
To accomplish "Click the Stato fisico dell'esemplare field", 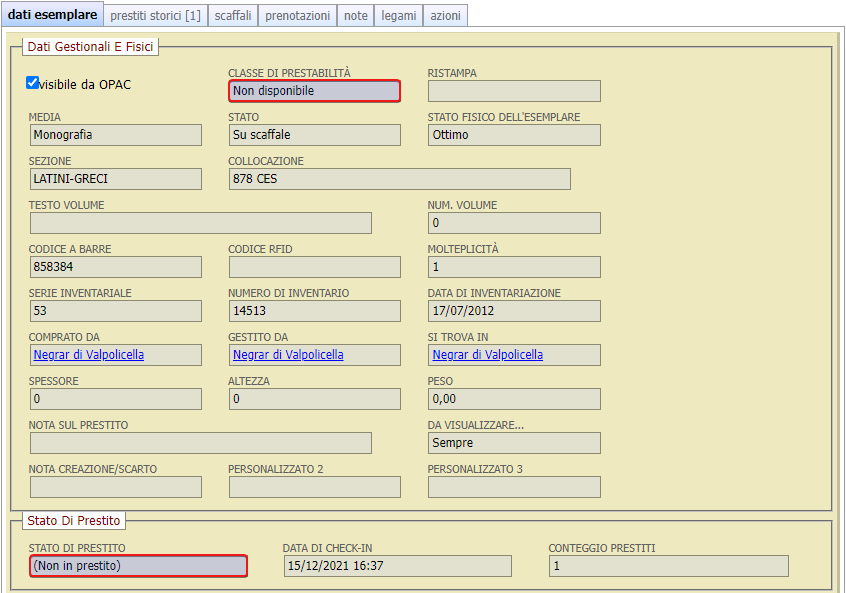I will click(x=514, y=135).
